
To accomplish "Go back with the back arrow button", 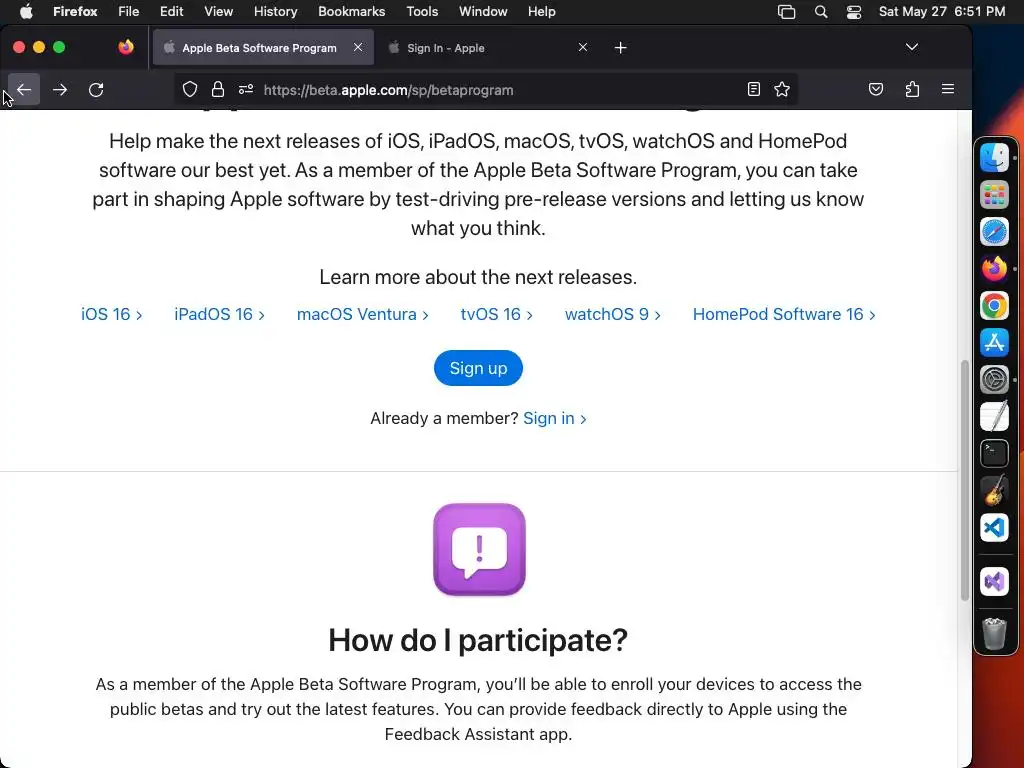I will click(x=24, y=89).
